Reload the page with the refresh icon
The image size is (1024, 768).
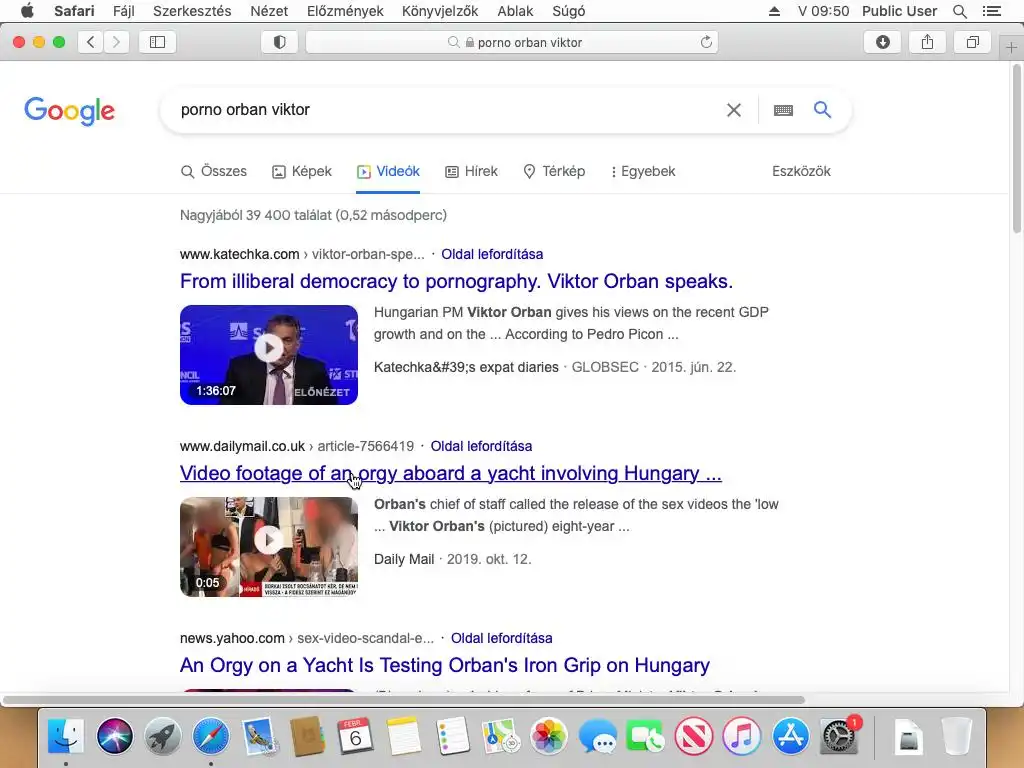[706, 42]
